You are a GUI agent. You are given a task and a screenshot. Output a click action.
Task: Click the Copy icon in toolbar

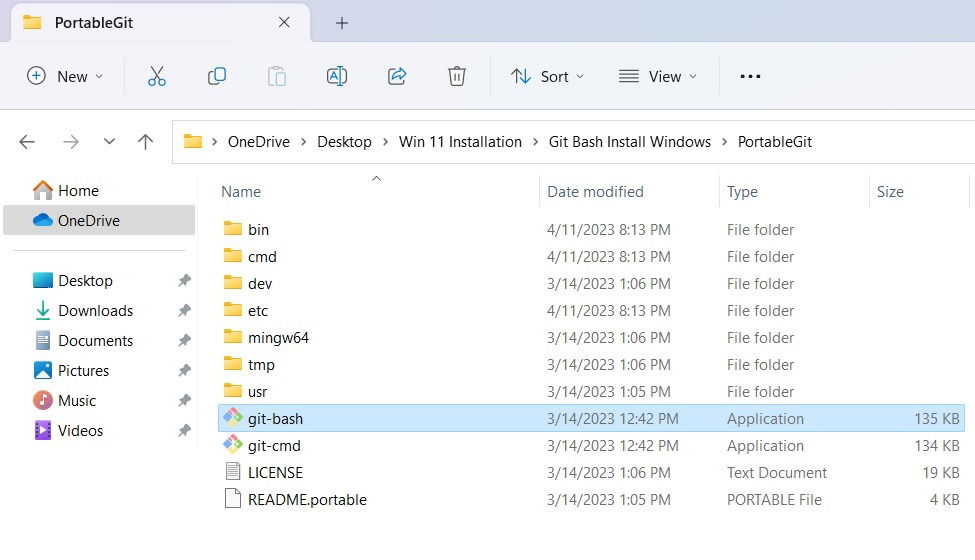coord(216,76)
